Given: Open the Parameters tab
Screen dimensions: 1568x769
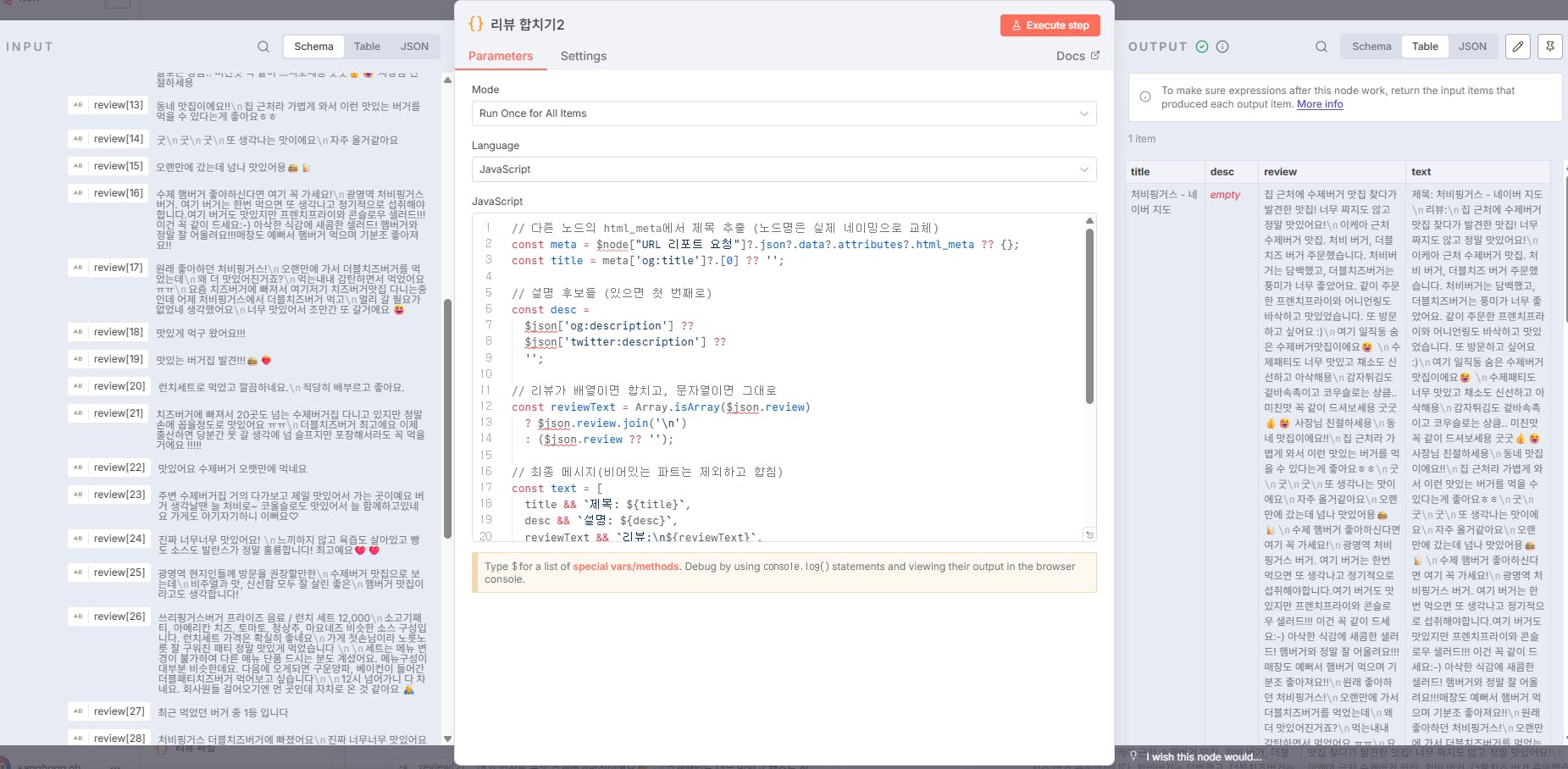Looking at the screenshot, I should 501,56.
